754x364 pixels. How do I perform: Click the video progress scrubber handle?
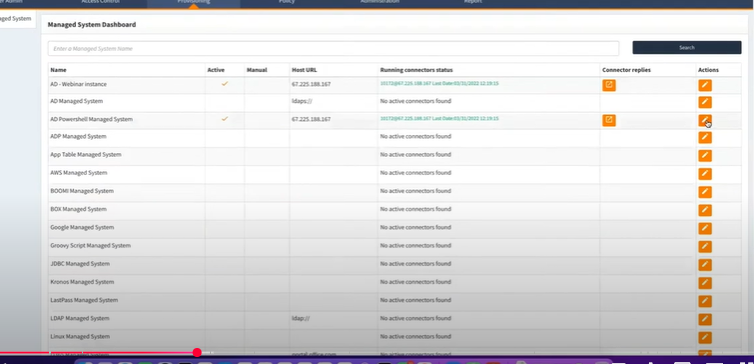[x=197, y=353]
